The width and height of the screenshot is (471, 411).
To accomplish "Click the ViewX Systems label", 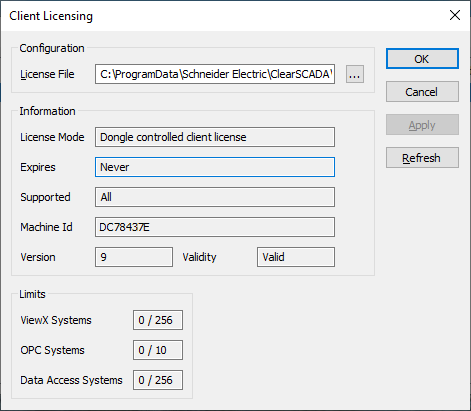I will pos(56,320).
